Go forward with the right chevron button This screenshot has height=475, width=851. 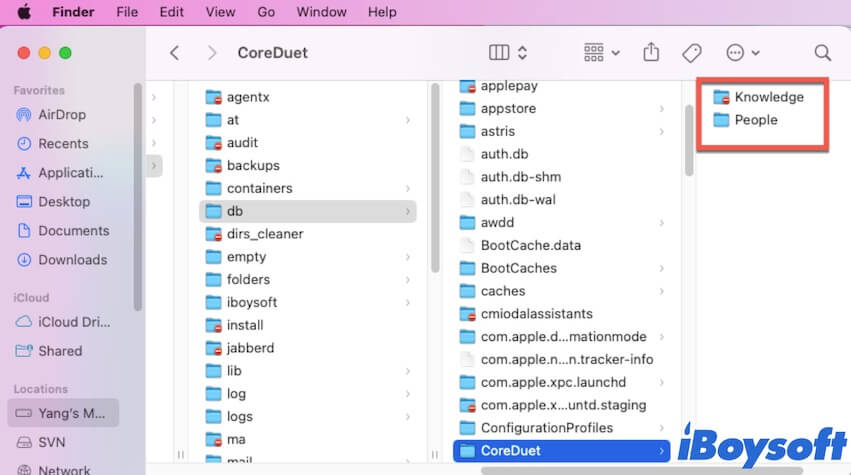coord(212,53)
